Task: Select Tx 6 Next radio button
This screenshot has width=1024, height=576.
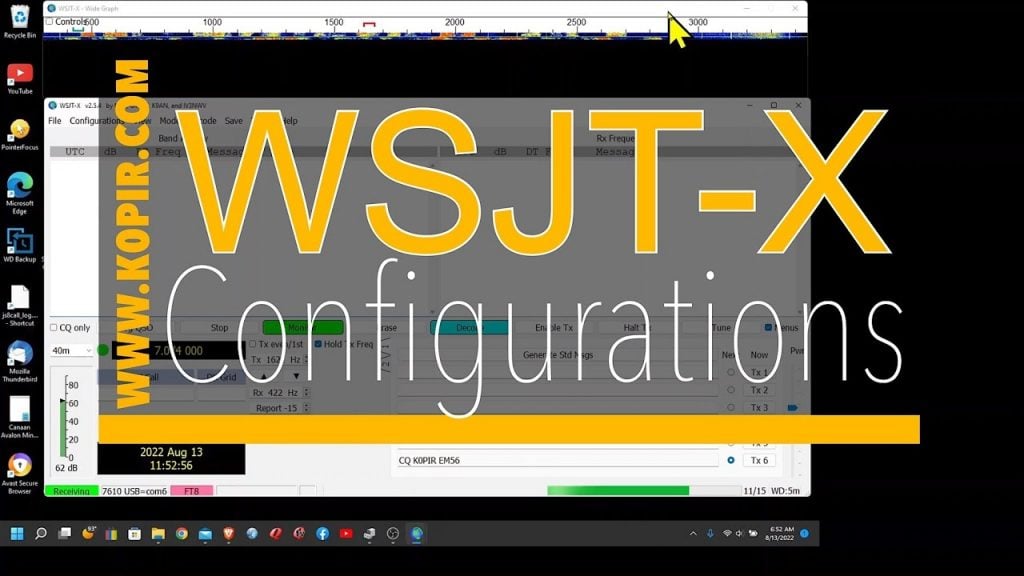Action: coord(731,460)
